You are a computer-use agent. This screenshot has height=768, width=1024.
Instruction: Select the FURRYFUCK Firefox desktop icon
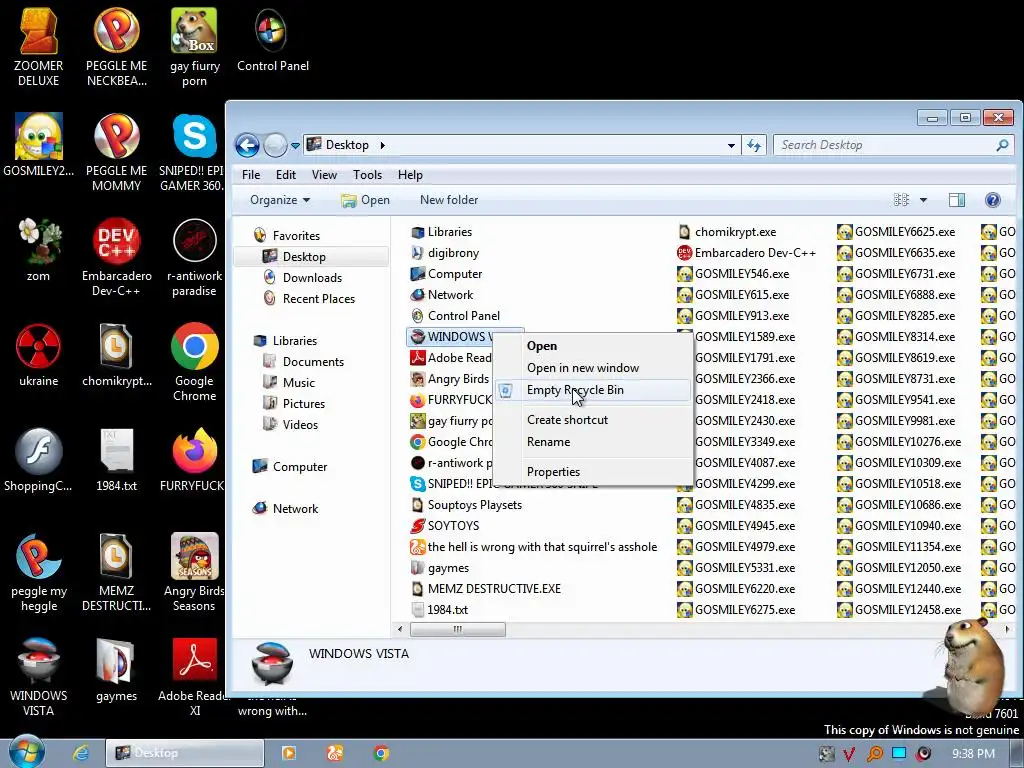(193, 459)
